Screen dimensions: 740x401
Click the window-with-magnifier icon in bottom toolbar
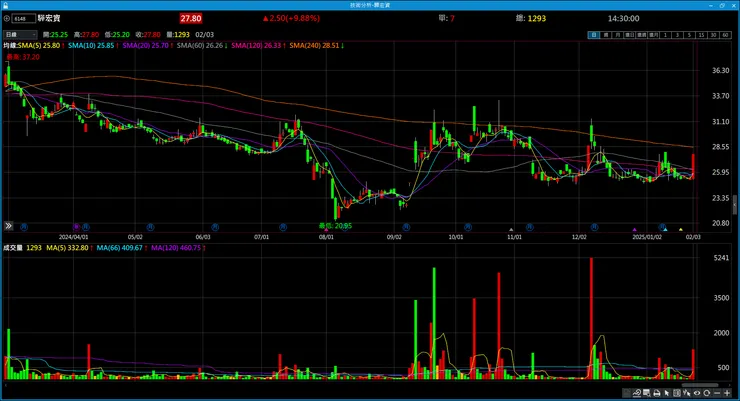(647, 393)
